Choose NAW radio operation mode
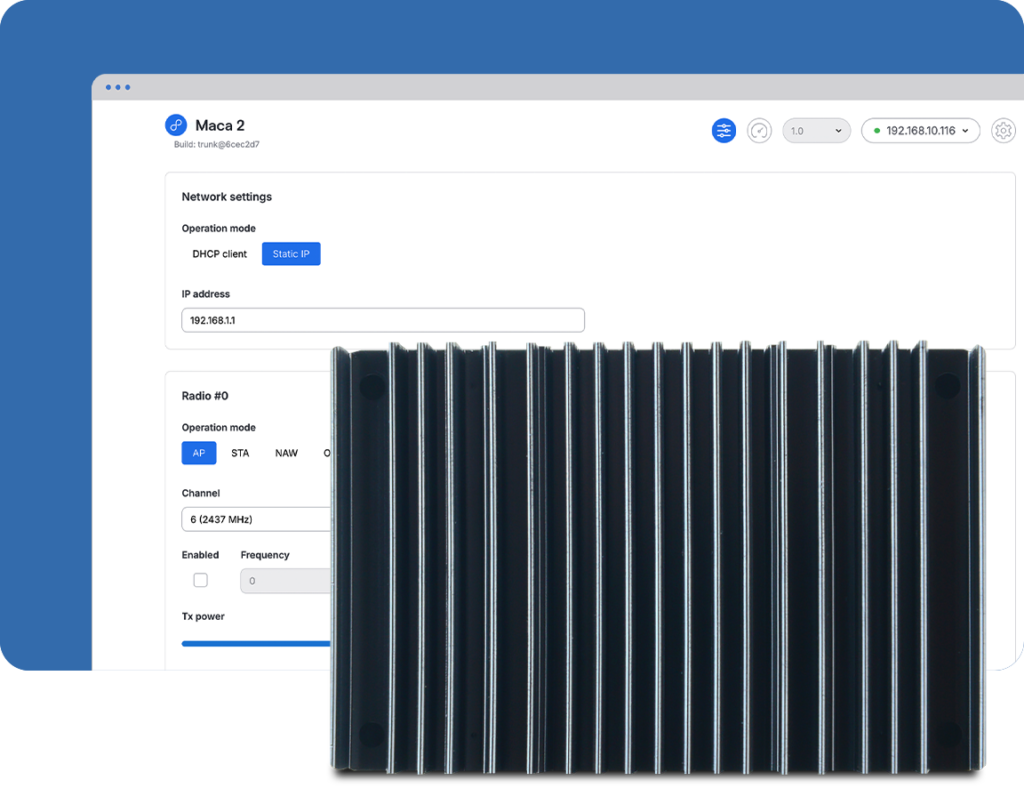1024x804 pixels. 286,453
